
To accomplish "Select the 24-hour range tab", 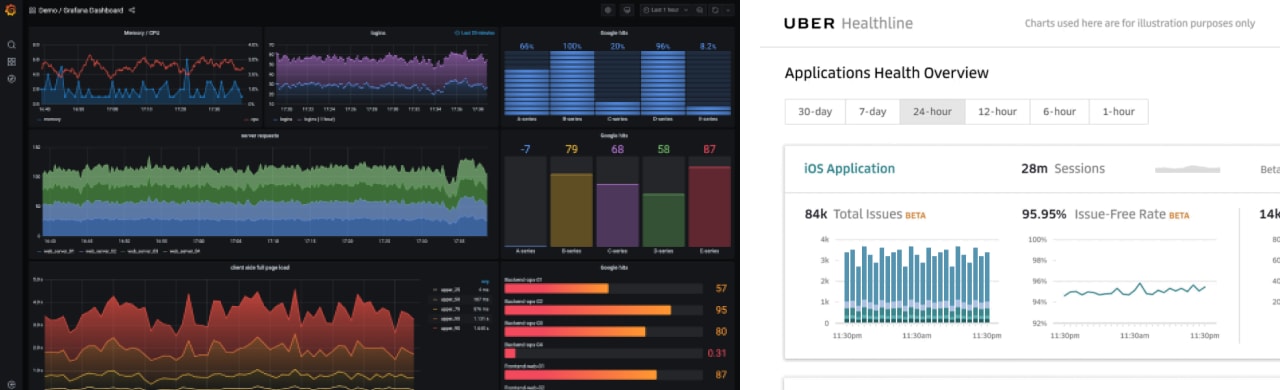I will click(932, 111).
